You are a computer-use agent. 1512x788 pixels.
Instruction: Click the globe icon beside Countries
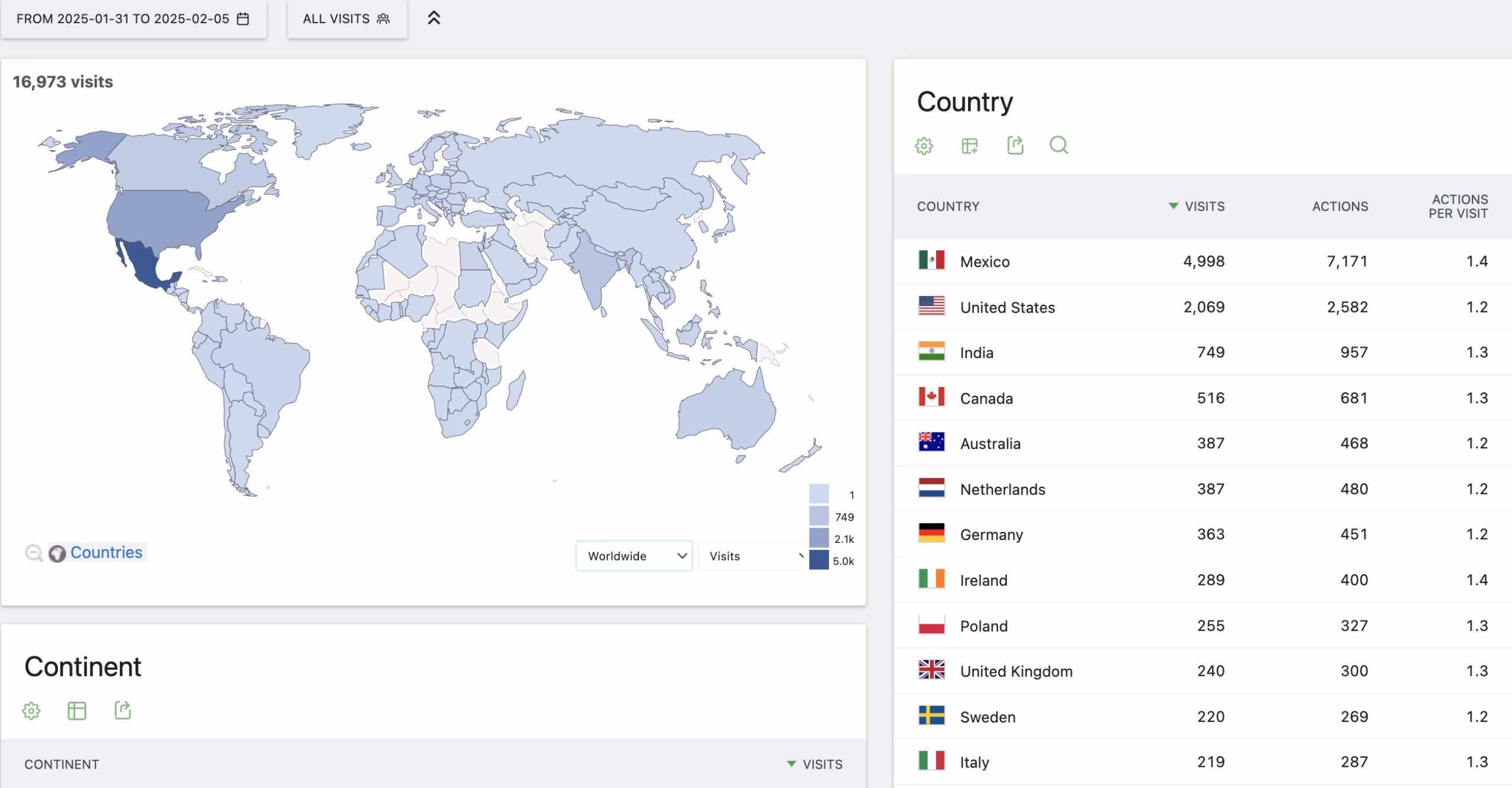[x=57, y=553]
